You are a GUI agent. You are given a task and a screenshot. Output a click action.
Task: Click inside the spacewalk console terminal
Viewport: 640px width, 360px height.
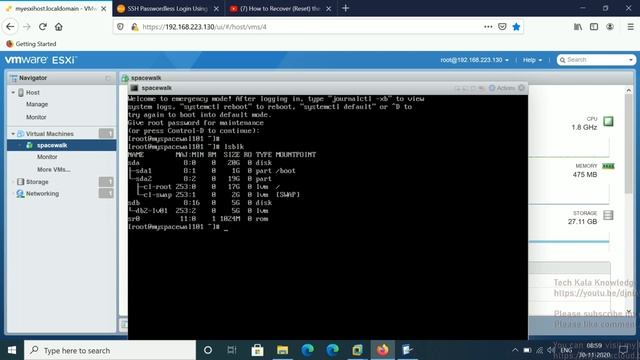click(x=328, y=216)
